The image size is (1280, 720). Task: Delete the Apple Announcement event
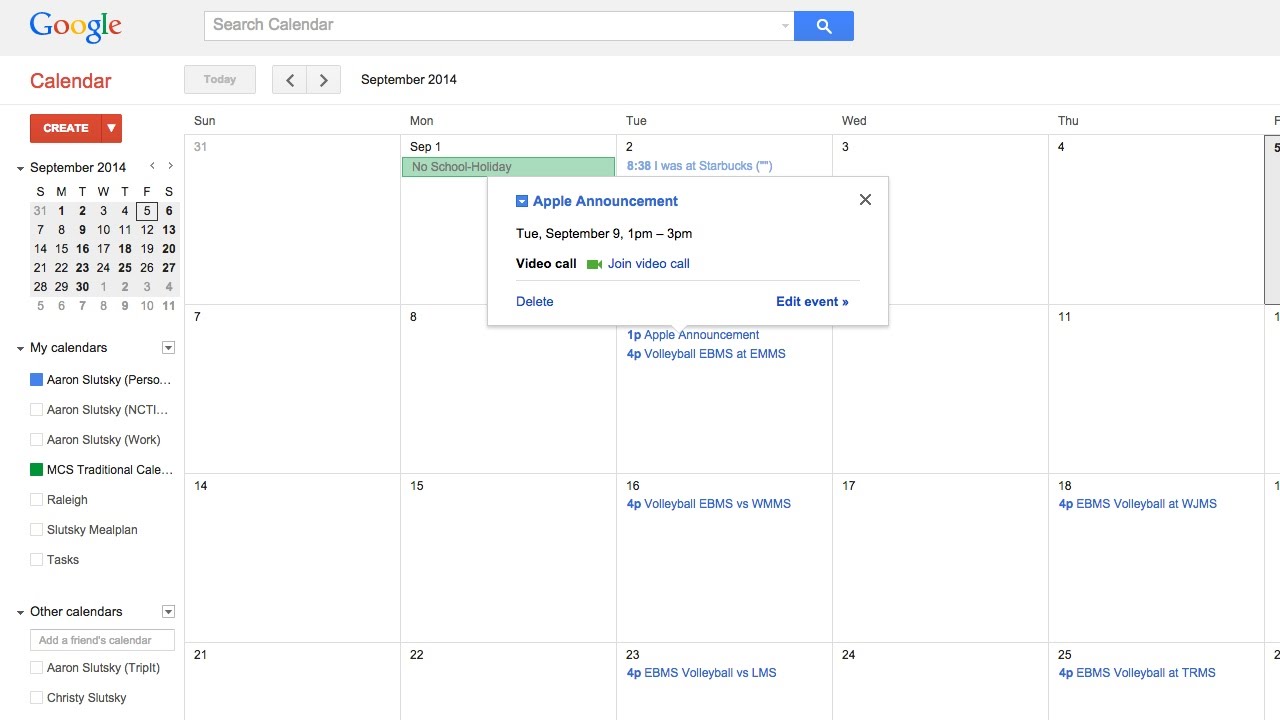(534, 302)
